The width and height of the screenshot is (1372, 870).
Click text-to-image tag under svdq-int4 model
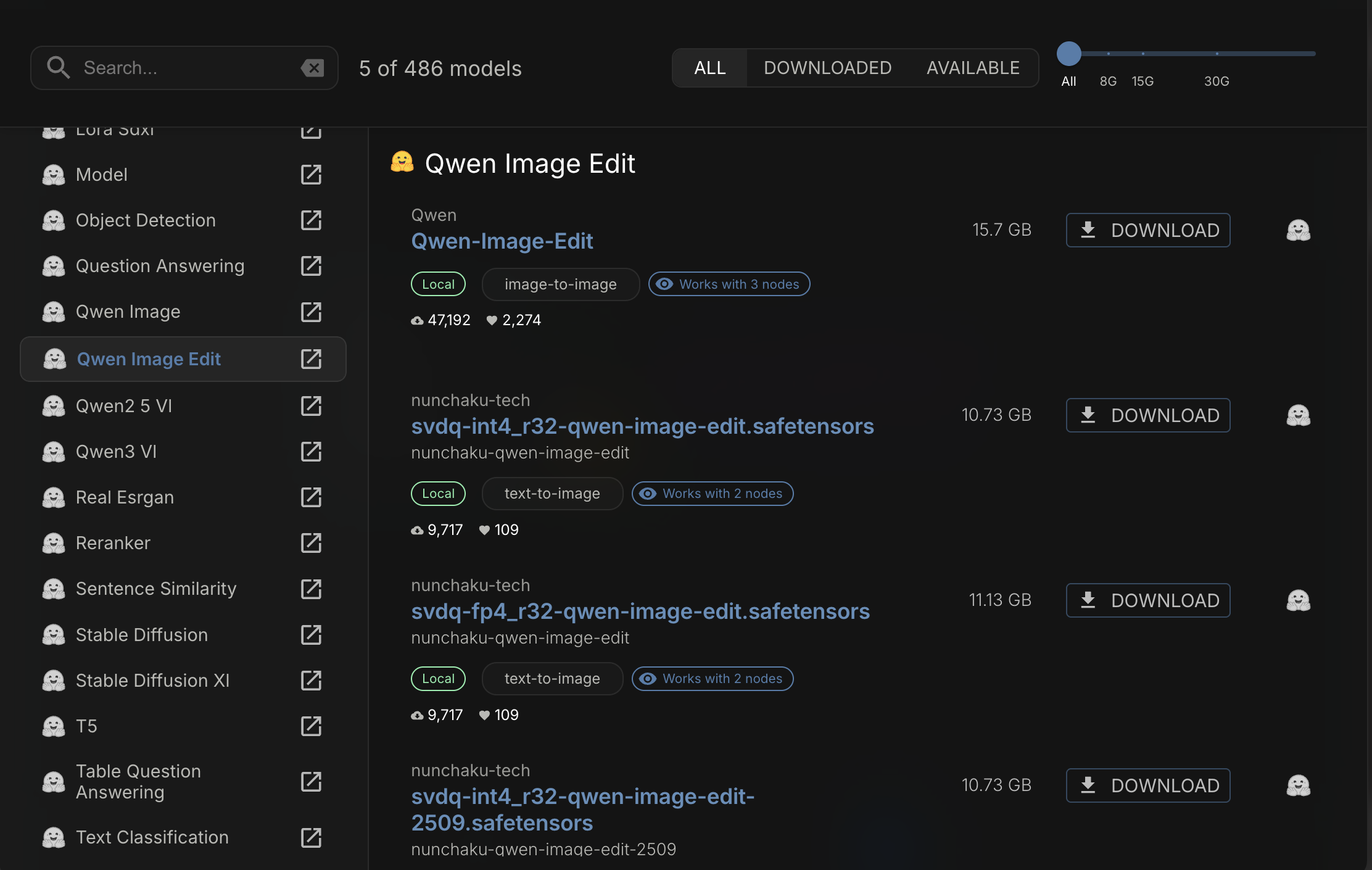click(x=552, y=494)
